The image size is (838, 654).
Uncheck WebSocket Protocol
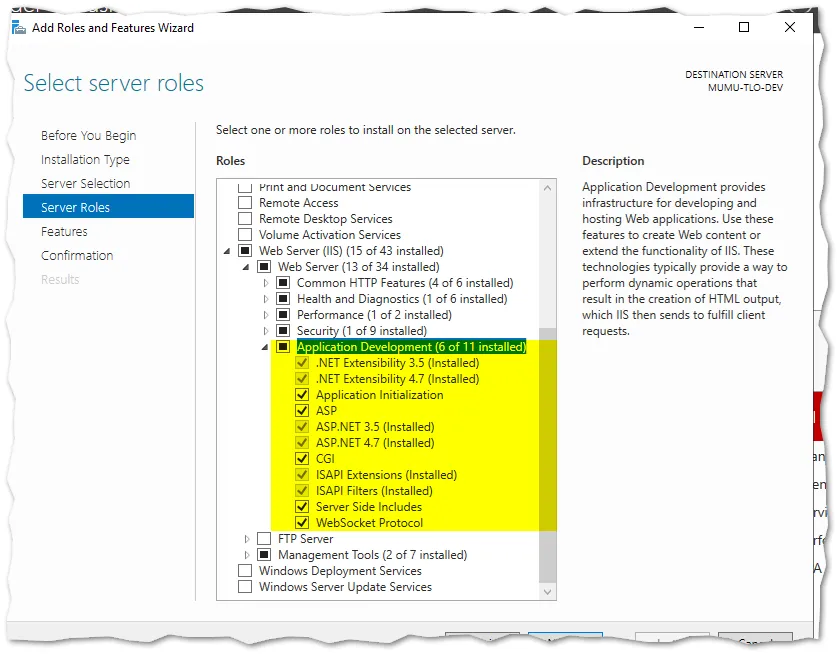[x=302, y=523]
